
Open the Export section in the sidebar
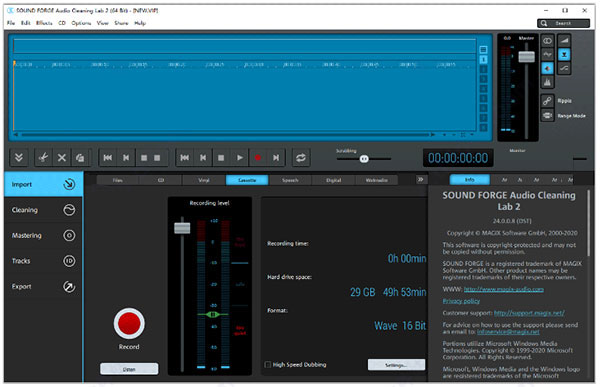[x=43, y=286]
